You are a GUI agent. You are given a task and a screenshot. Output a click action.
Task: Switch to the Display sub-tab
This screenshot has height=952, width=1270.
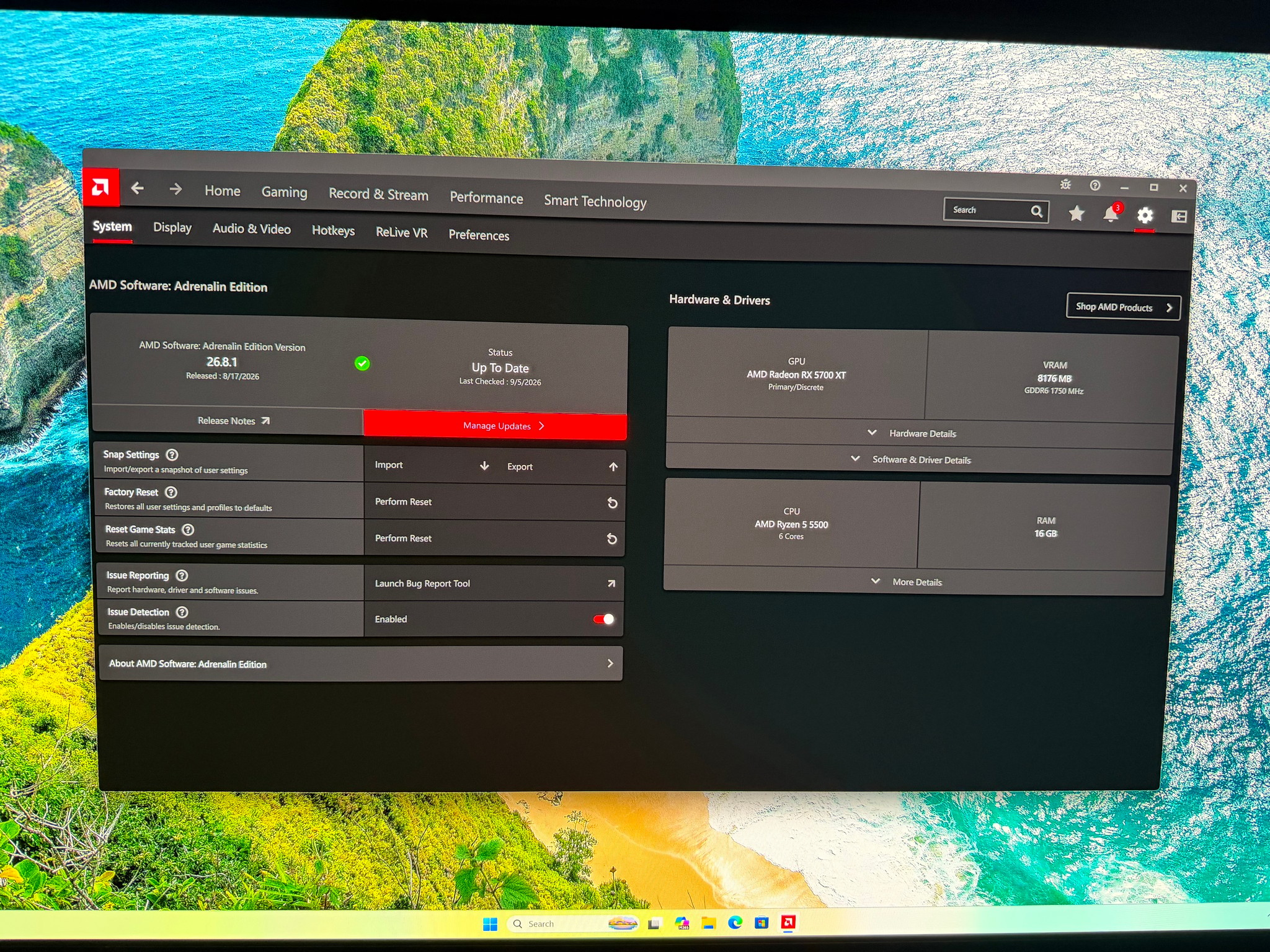pos(172,228)
